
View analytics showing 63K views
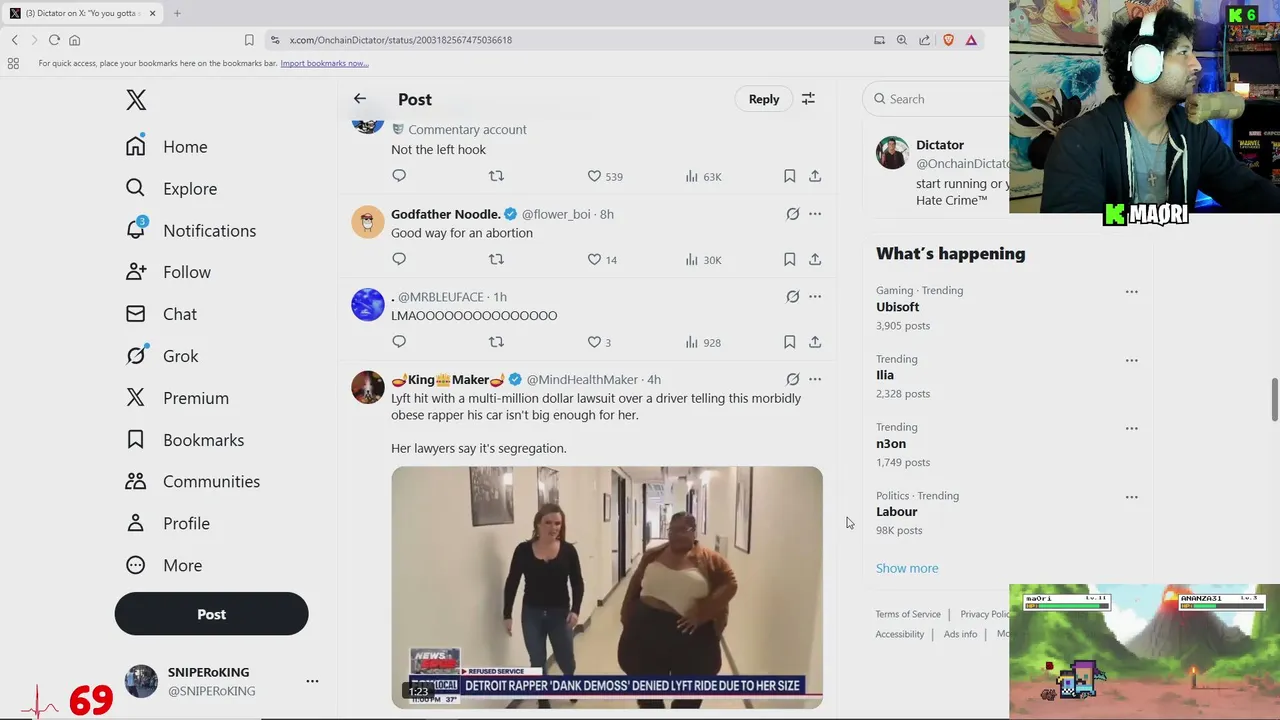click(x=703, y=176)
